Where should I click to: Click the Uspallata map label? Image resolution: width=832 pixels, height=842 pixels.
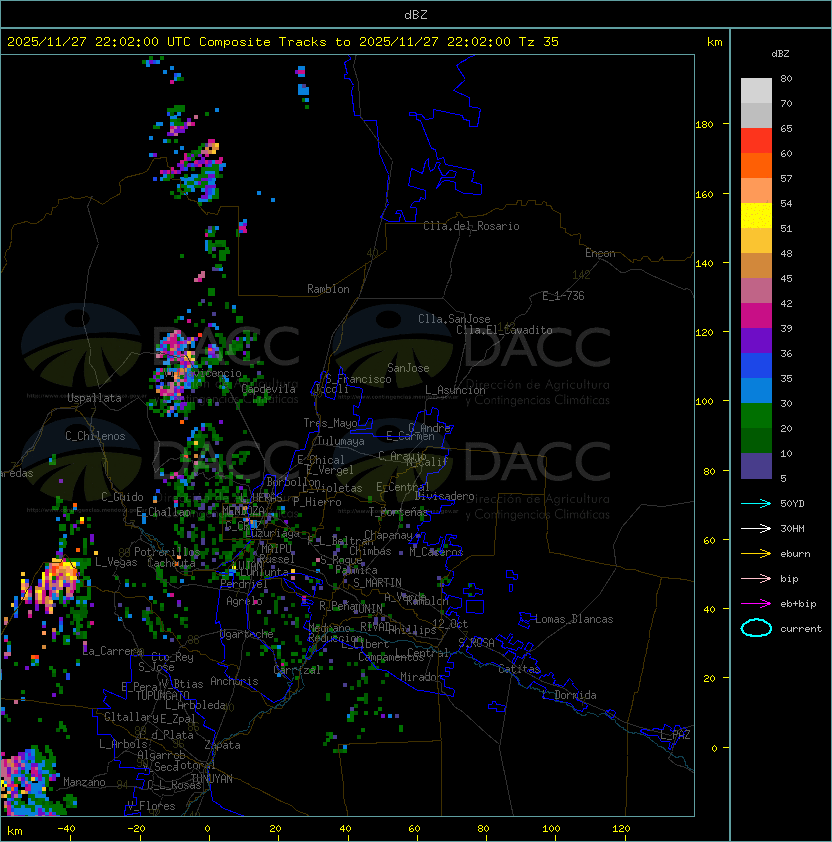pos(94,398)
